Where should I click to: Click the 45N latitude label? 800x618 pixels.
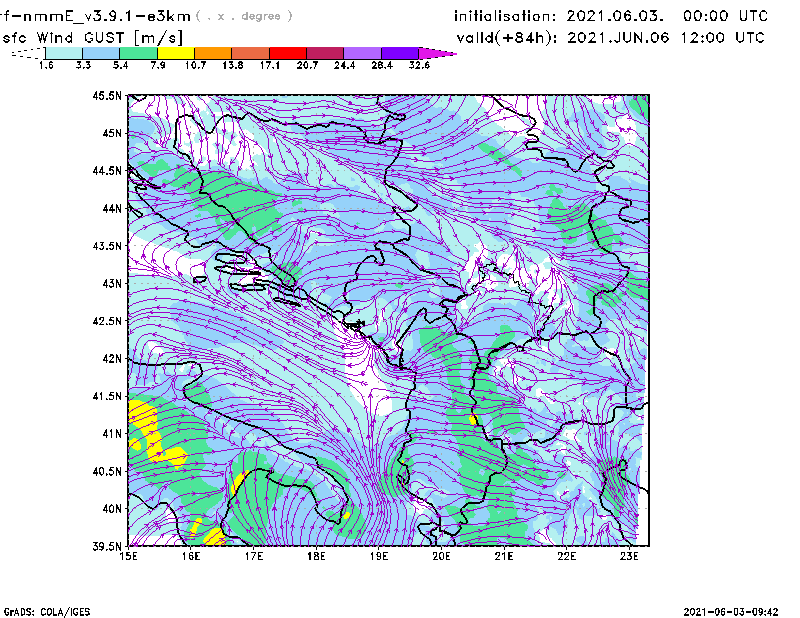point(112,133)
